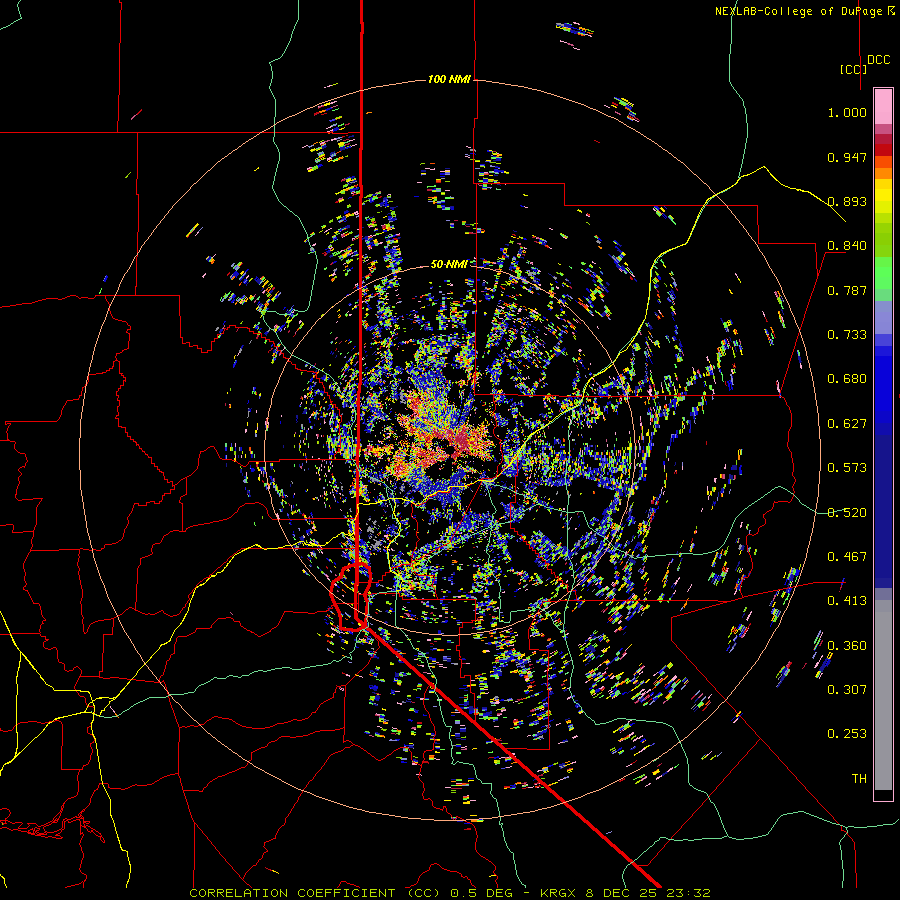Click the green color band near 0.787
900x900 pixels.
pyautogui.click(x=883, y=278)
